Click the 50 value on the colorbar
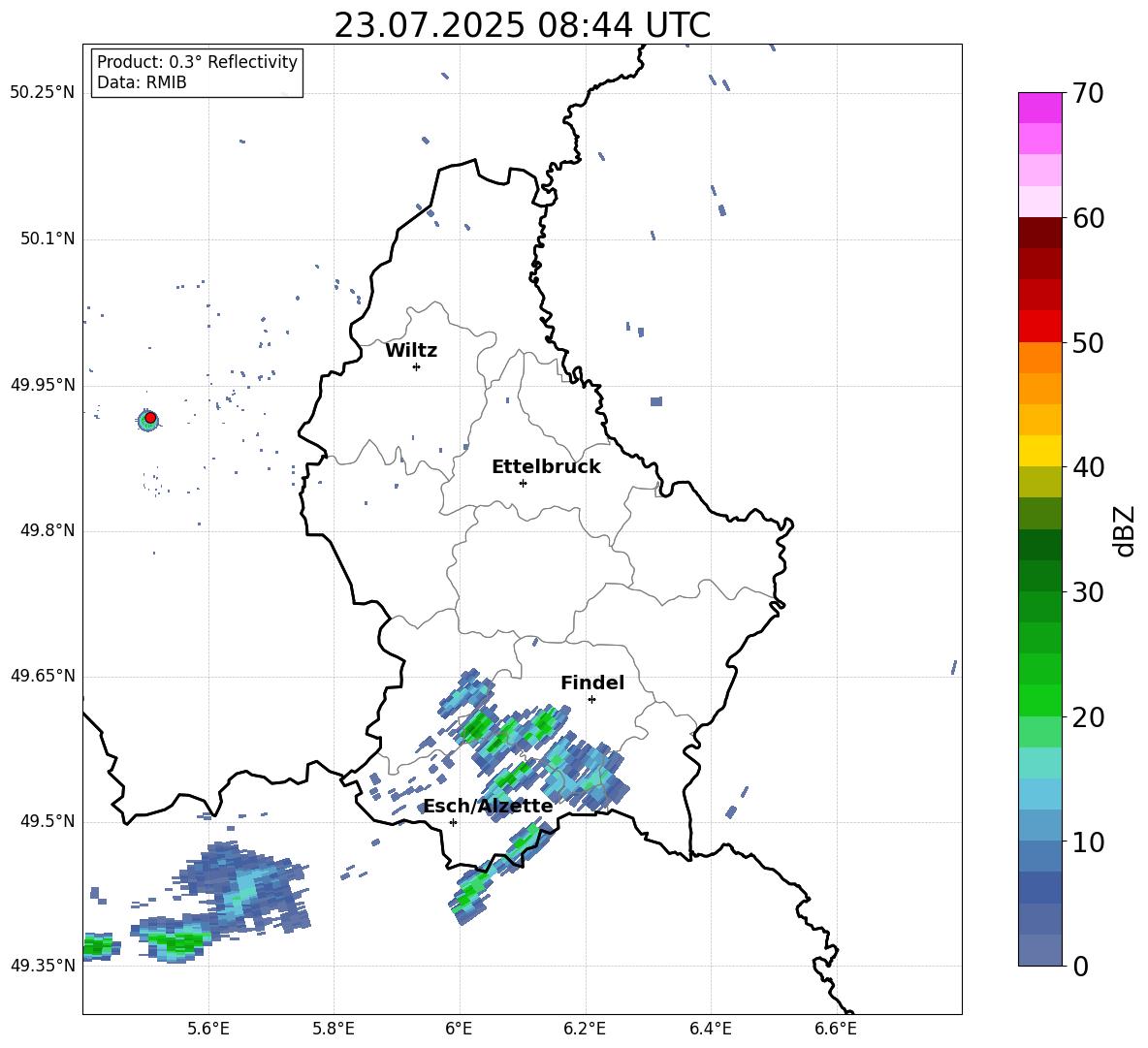Viewport: 1148px width, 1048px height. point(1088,342)
